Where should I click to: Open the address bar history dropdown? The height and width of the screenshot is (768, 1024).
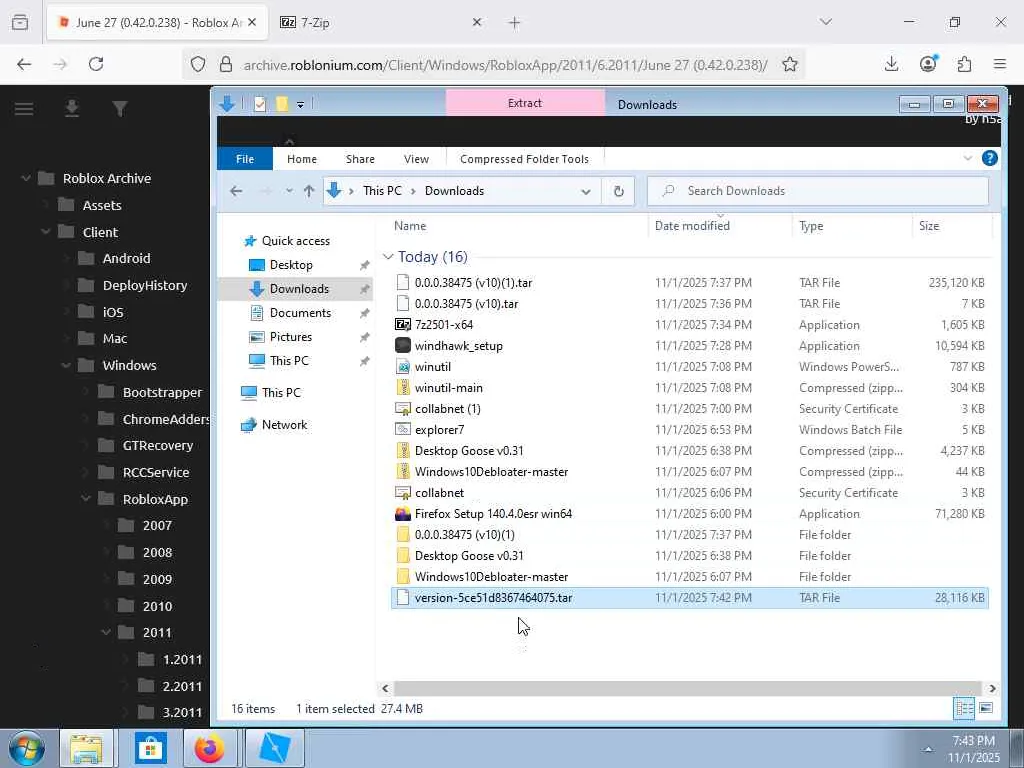[x=586, y=191]
